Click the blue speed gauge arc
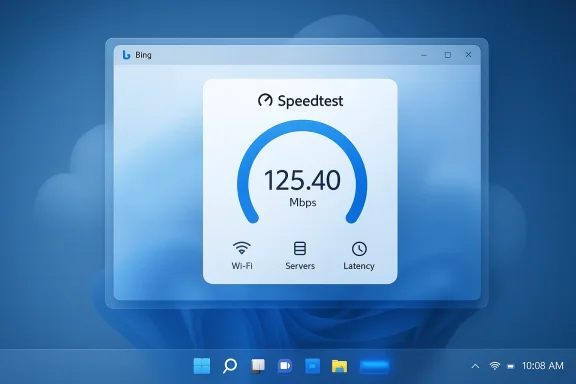The height and width of the screenshot is (384, 576). (x=302, y=125)
